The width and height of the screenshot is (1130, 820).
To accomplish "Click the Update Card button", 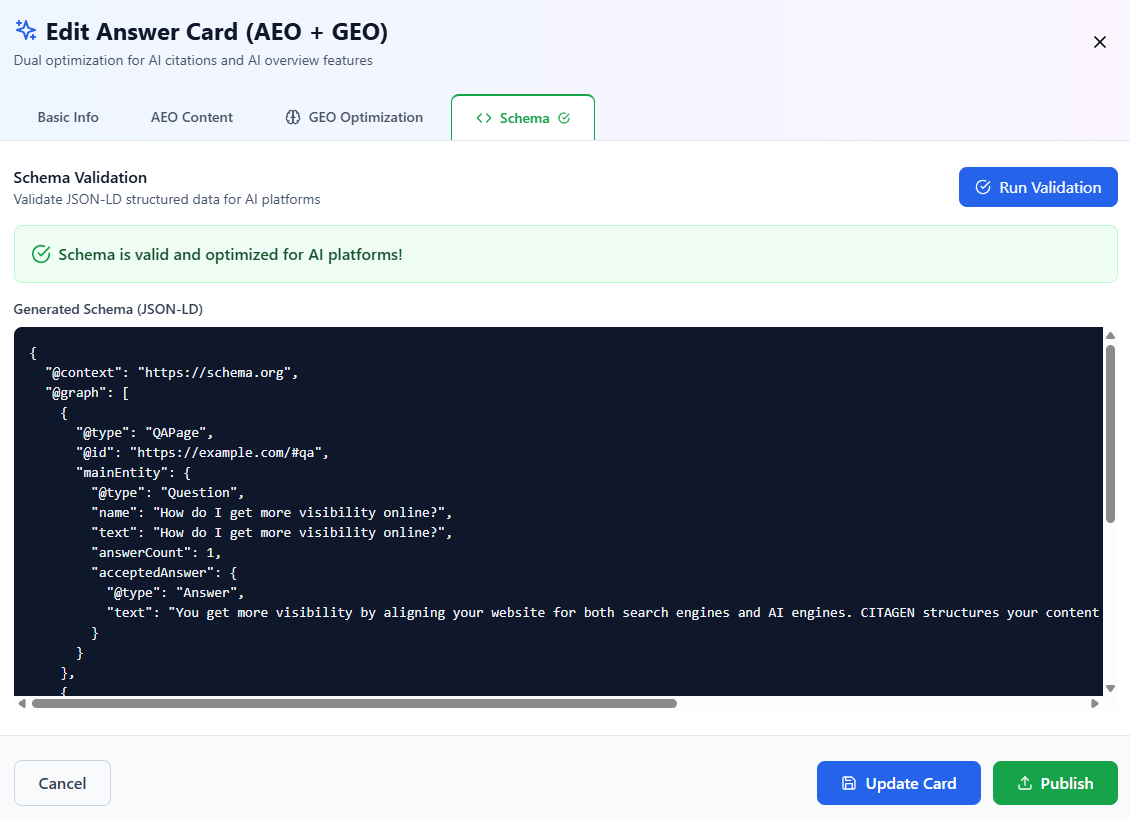I will pyautogui.click(x=898, y=783).
